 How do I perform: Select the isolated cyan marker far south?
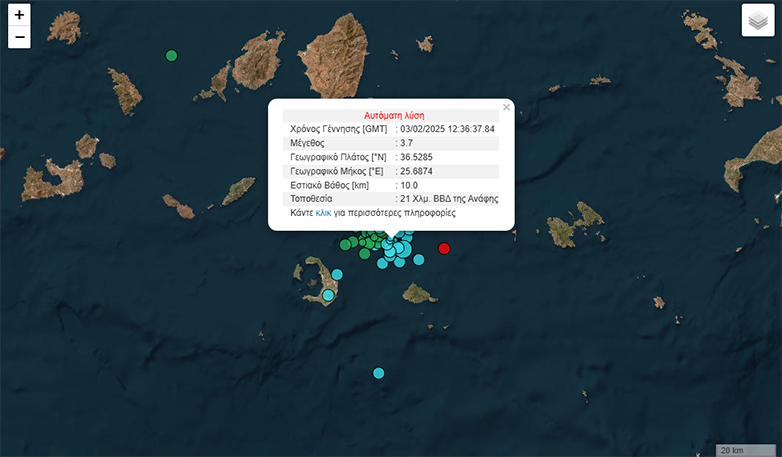click(378, 373)
